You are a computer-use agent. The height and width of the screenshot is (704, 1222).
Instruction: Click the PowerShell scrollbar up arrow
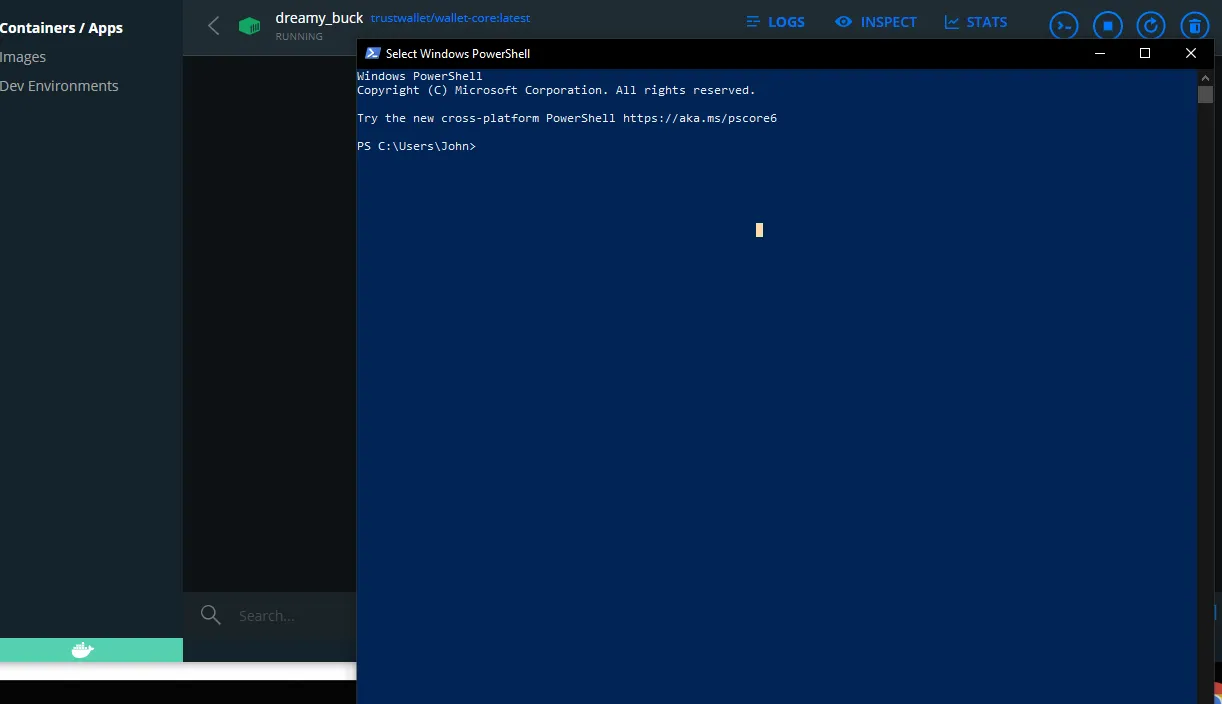[x=1205, y=77]
